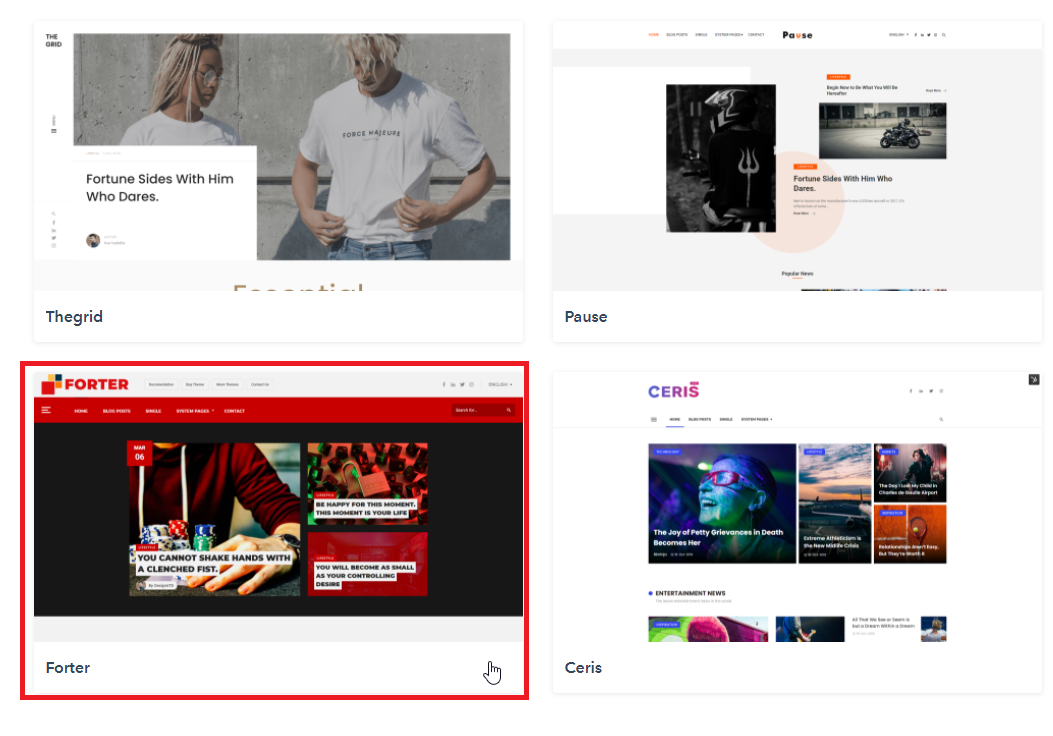Open English language dropdown in Pause preview
1053x736 pixels.
pos(897,35)
